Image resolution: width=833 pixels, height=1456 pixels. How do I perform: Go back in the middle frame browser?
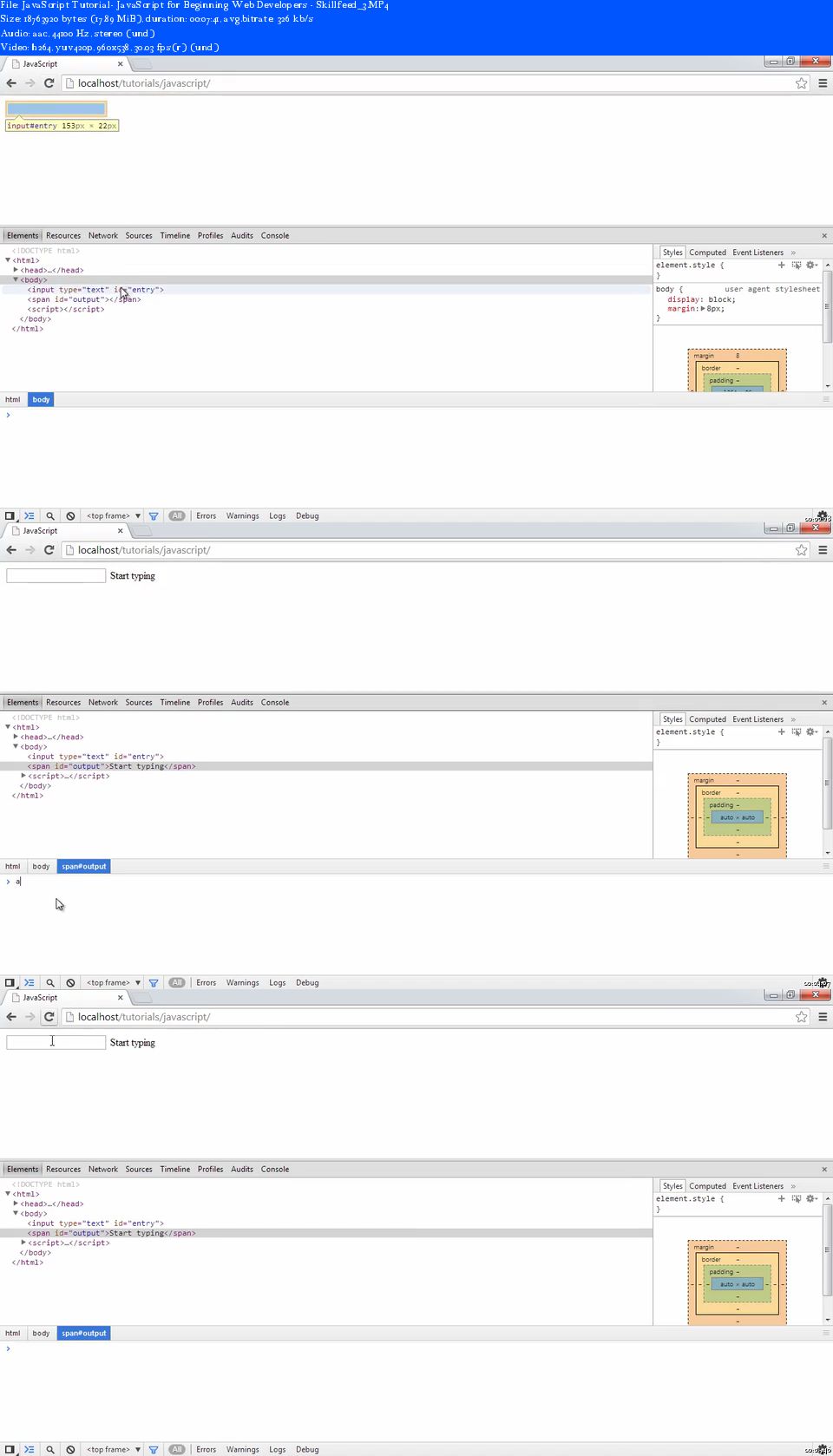(x=11, y=550)
